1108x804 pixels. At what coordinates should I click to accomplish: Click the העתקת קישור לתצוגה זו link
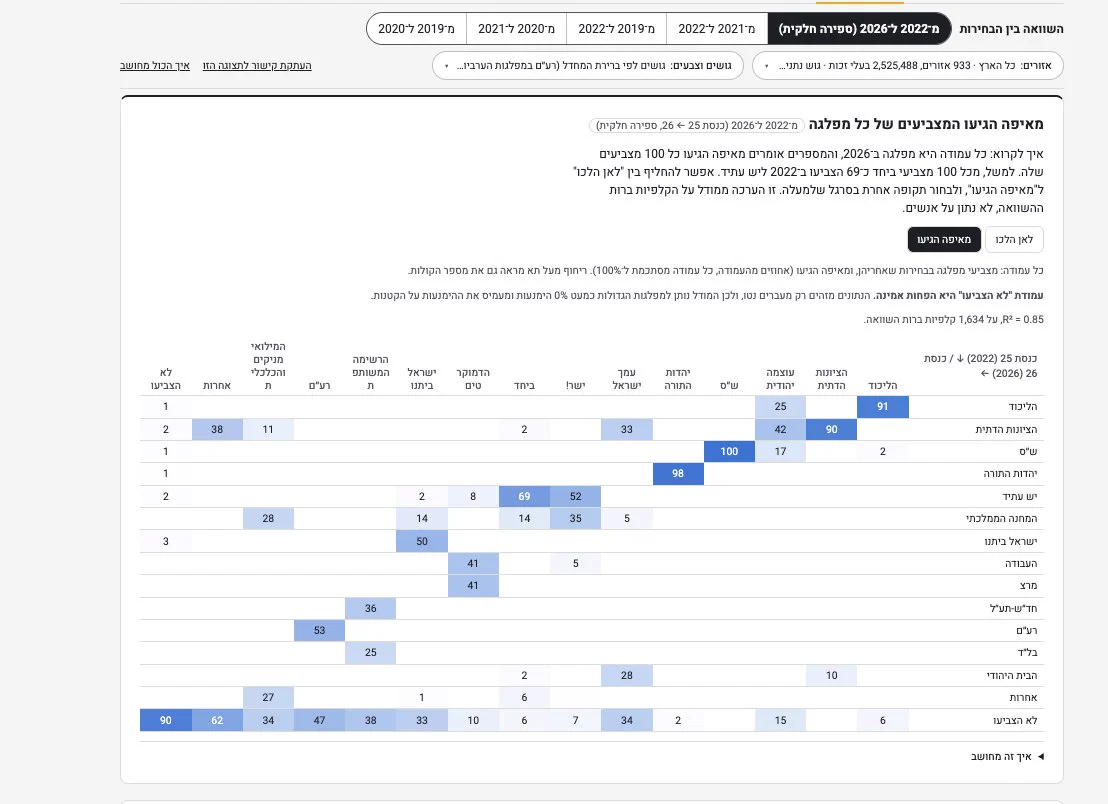coord(257,66)
